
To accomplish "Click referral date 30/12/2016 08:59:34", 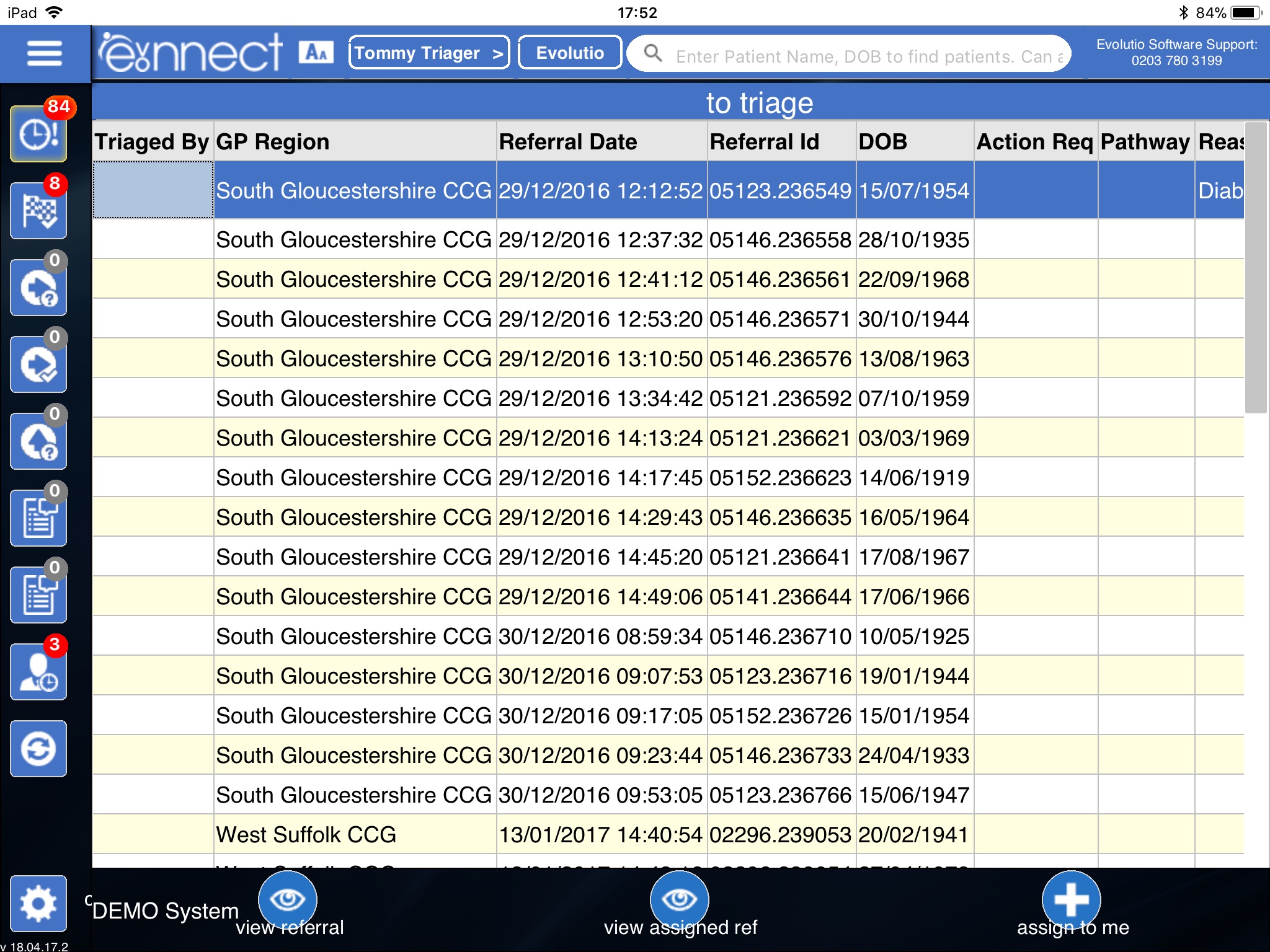I will [x=602, y=636].
